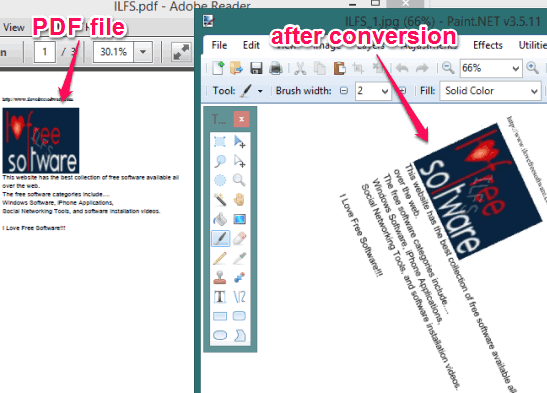Close the Tools floating panel
The width and height of the screenshot is (547, 393).
pyautogui.click(x=241, y=119)
